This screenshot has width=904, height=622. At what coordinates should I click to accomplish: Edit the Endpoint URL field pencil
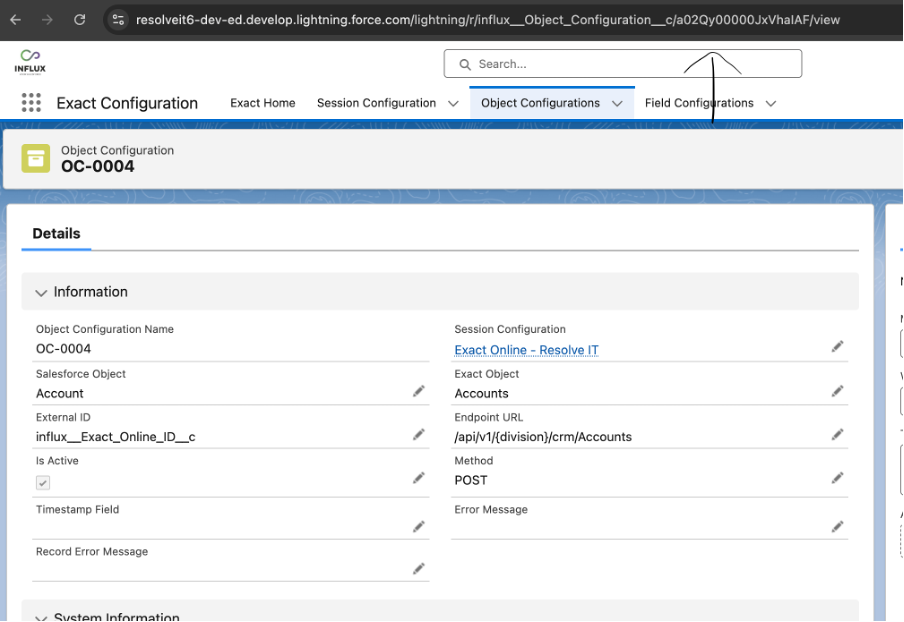pos(837,435)
